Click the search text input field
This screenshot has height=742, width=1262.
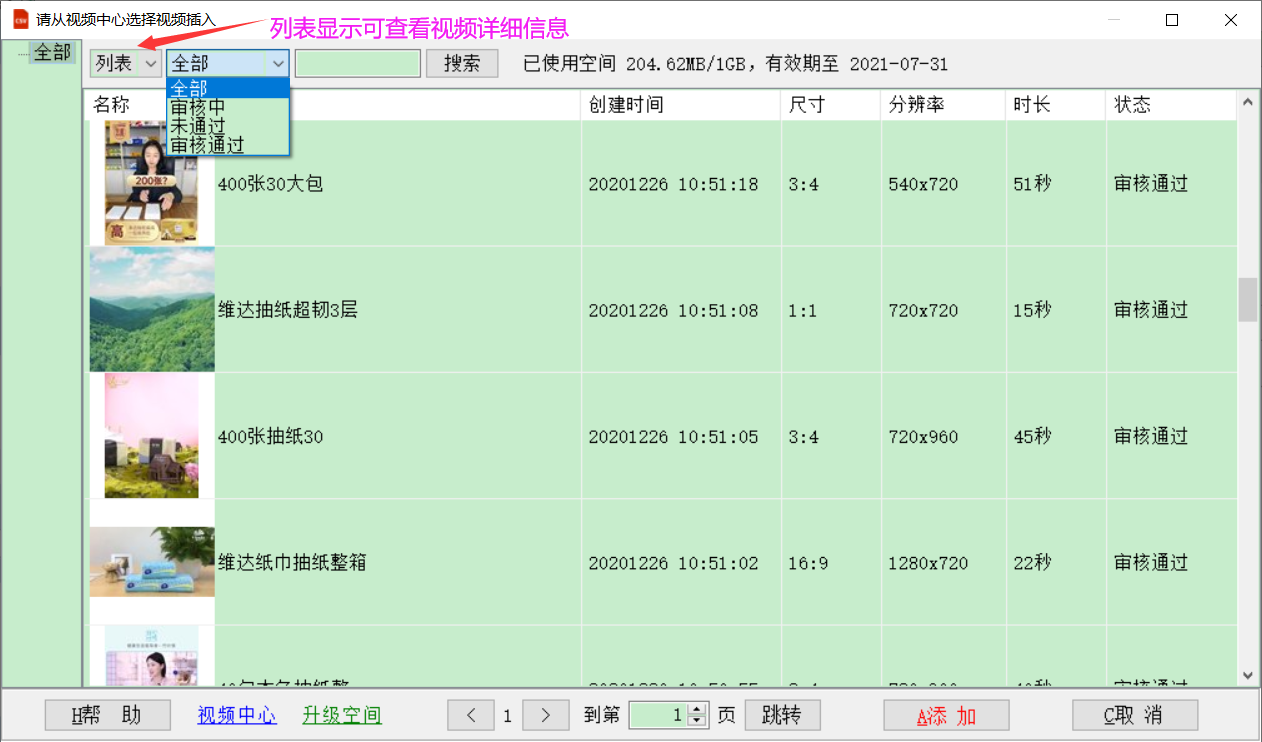click(x=357, y=63)
